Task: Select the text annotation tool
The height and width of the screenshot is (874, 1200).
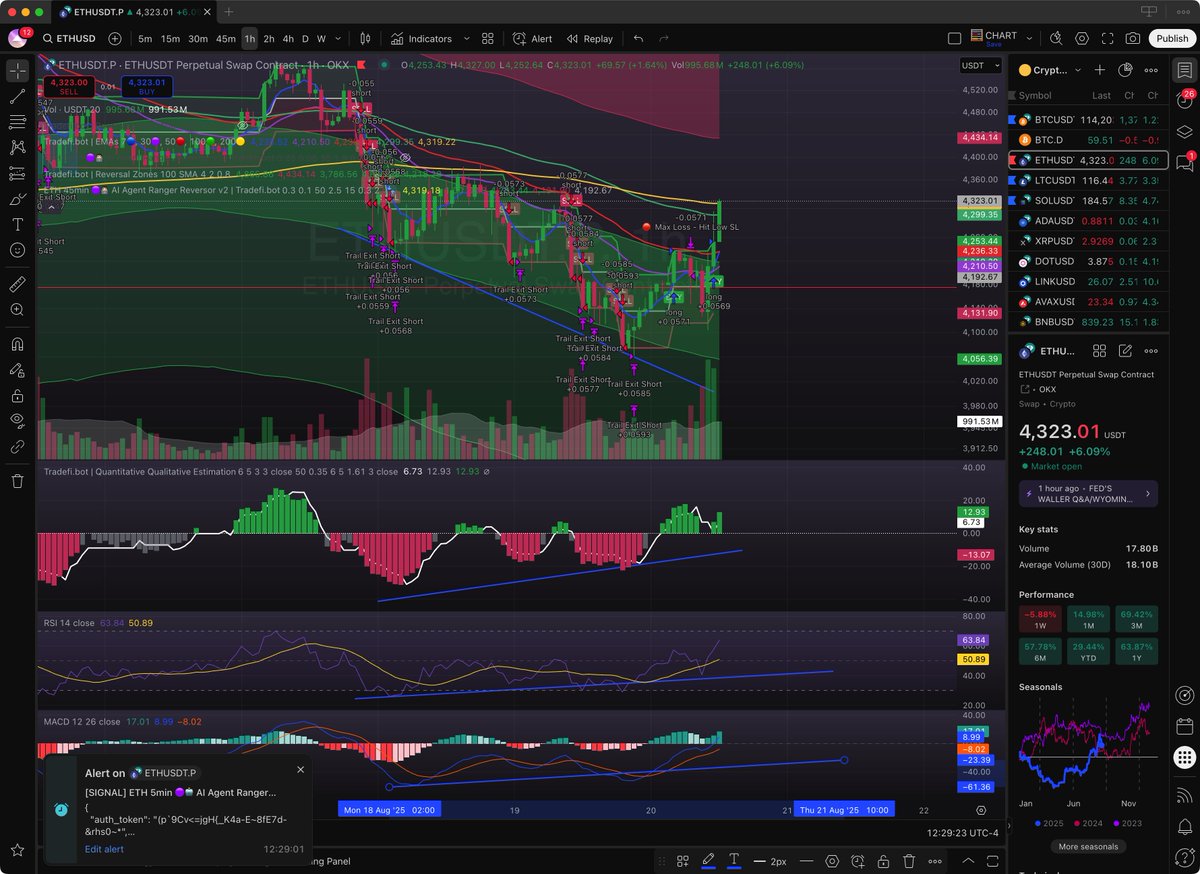Action: click(17, 224)
